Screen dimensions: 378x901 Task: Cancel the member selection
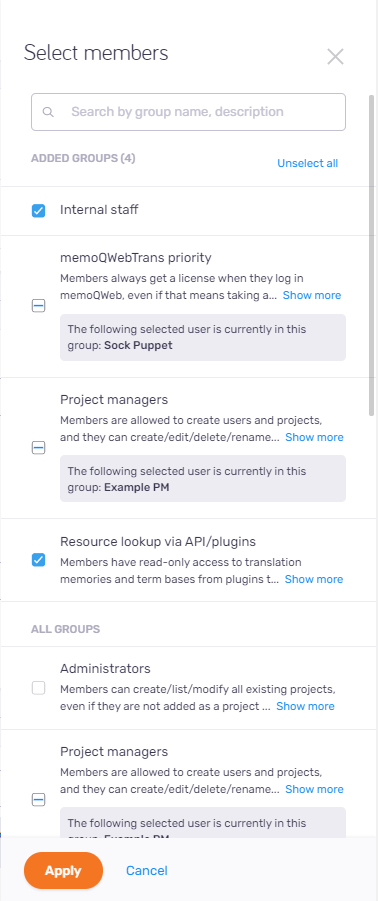coord(146,871)
